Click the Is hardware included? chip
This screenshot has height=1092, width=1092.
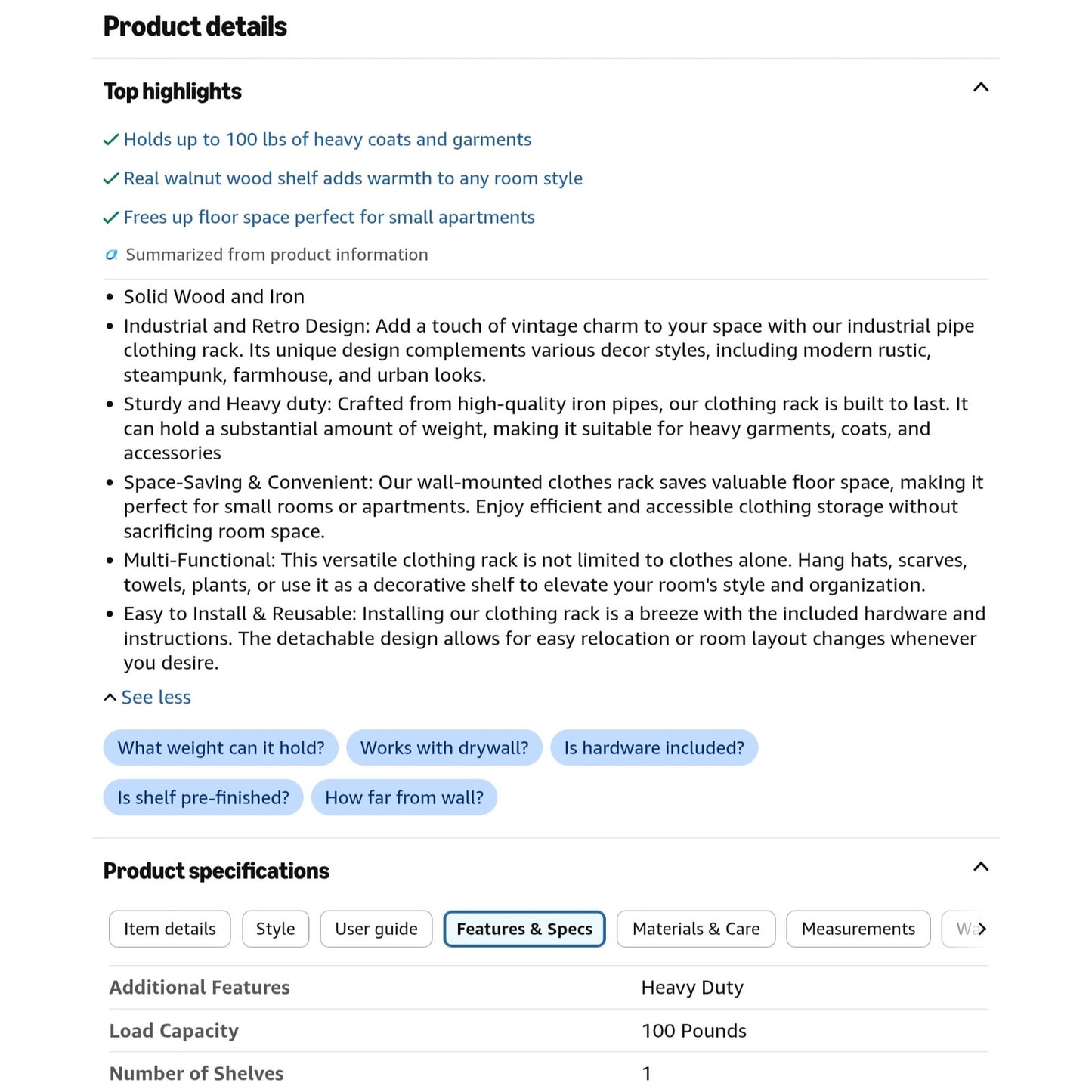tap(654, 747)
